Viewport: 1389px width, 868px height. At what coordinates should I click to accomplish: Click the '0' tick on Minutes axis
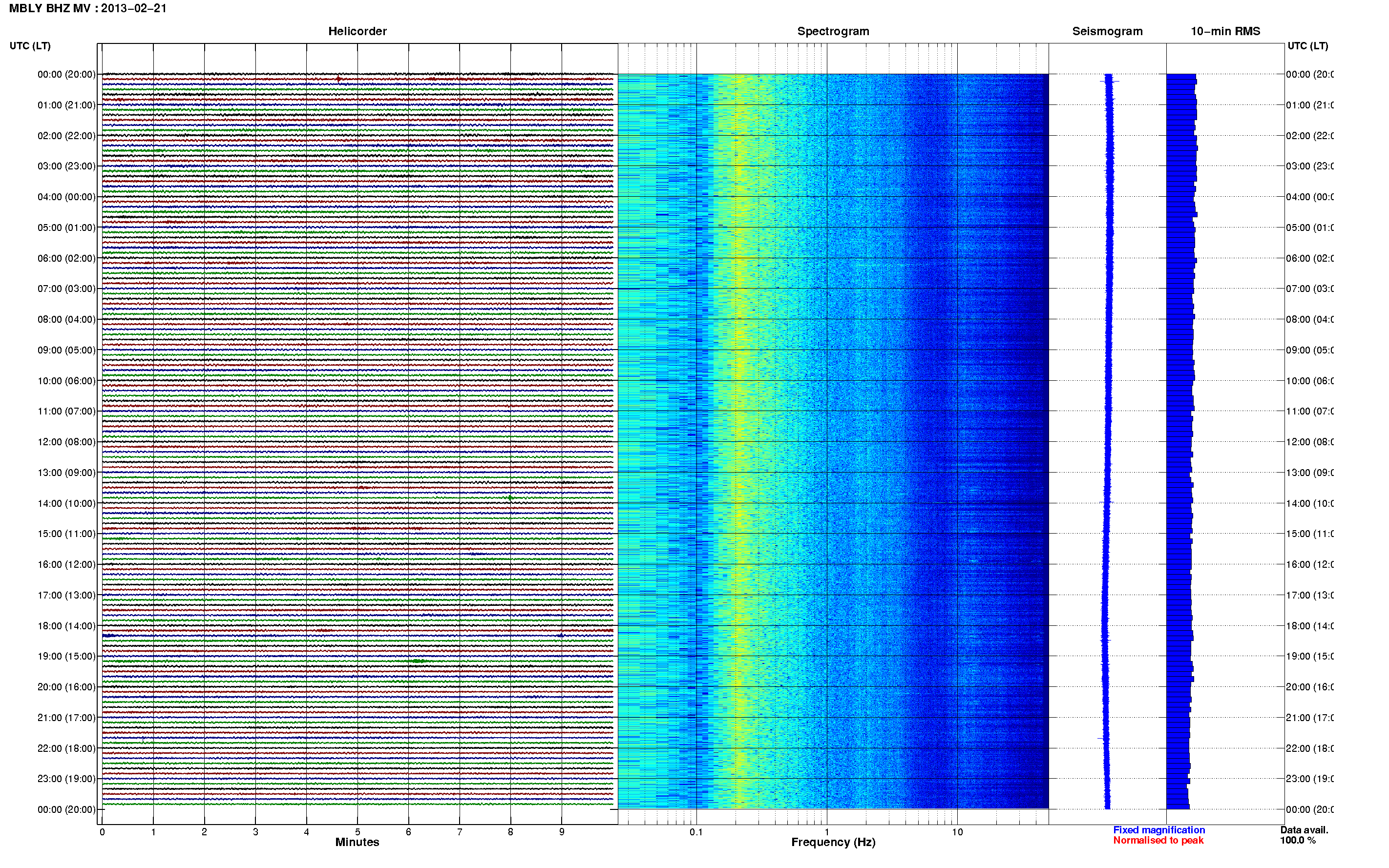tap(102, 832)
